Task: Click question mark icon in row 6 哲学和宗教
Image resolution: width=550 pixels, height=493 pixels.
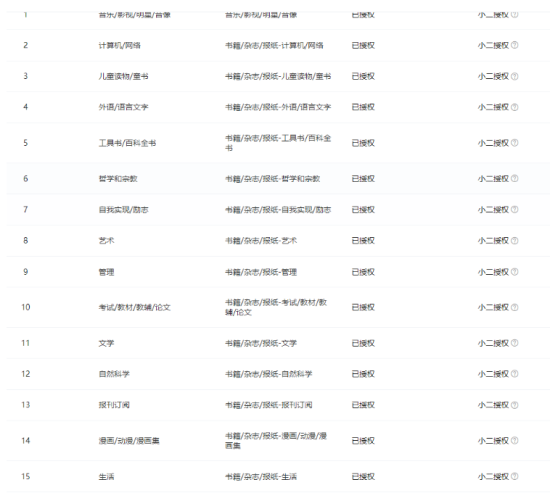Action: point(515,179)
